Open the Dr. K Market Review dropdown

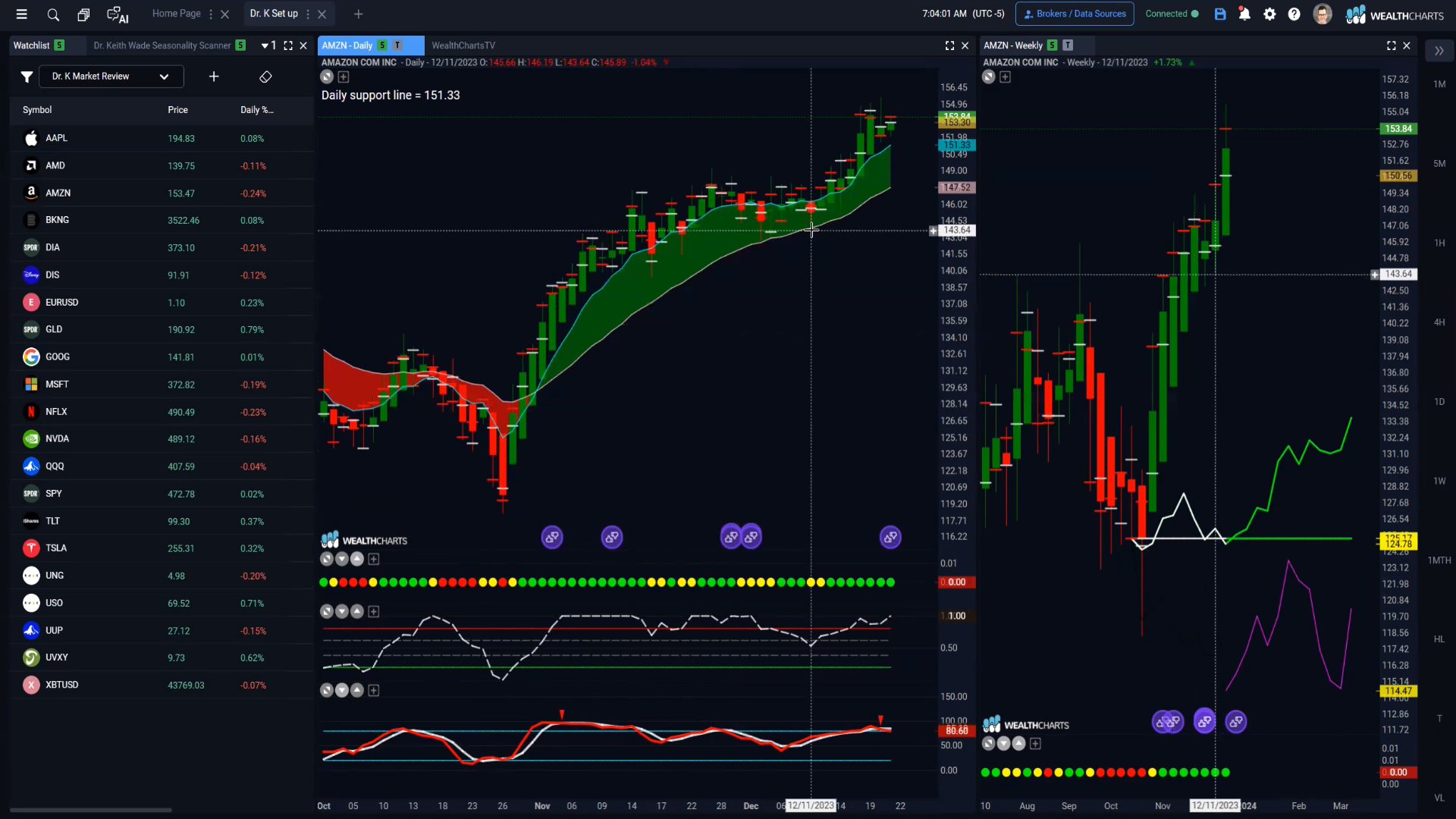click(x=111, y=77)
